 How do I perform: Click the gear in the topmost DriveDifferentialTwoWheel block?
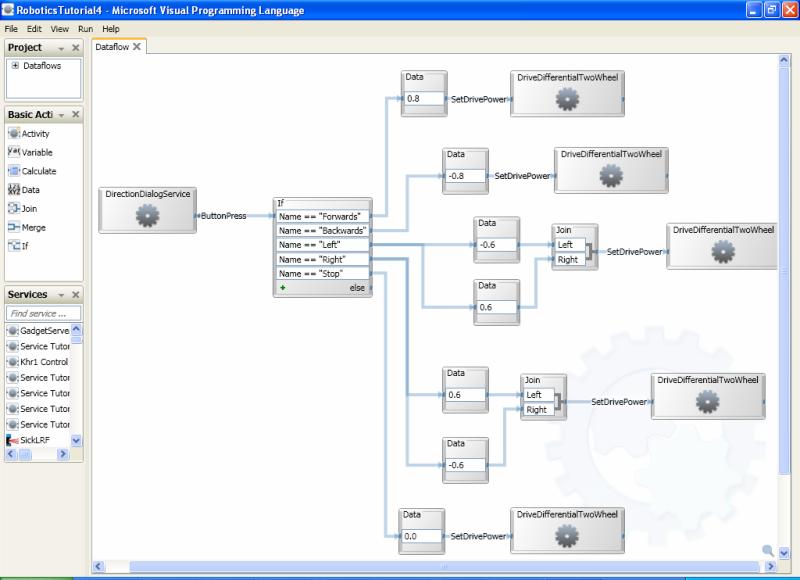566,99
